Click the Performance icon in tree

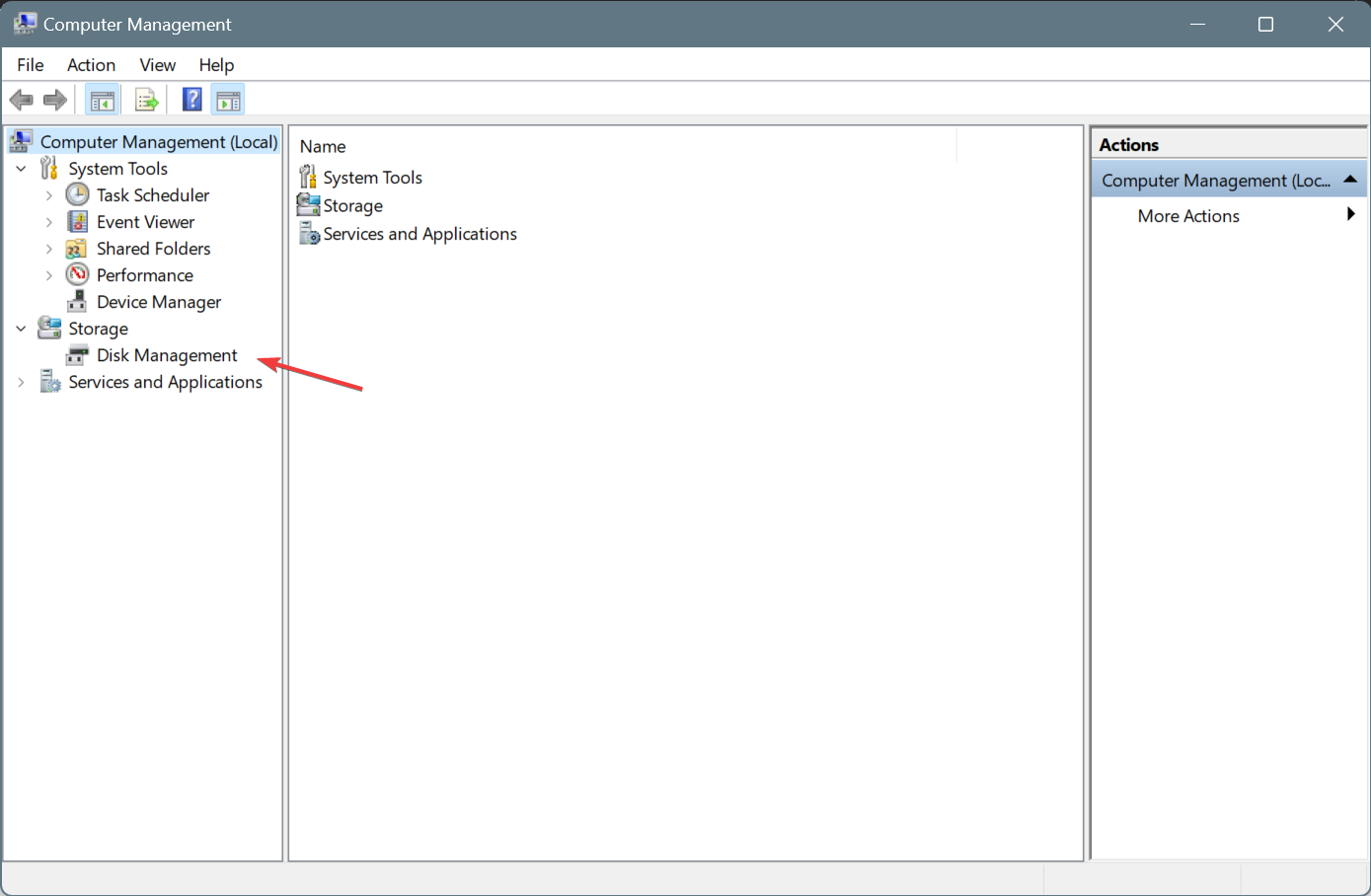point(77,274)
